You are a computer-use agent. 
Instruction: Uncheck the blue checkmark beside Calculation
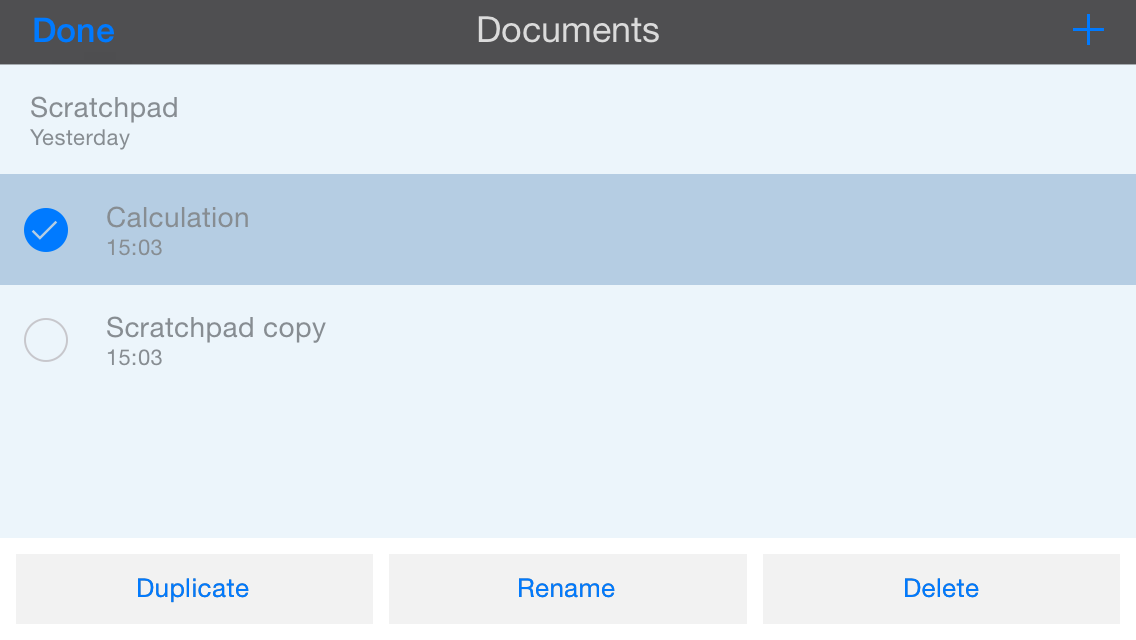click(x=46, y=230)
